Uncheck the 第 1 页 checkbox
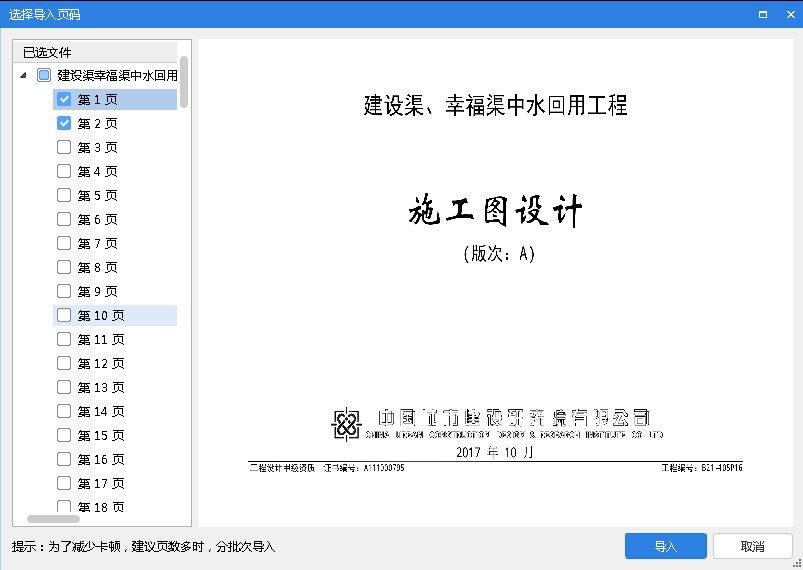 coord(64,99)
